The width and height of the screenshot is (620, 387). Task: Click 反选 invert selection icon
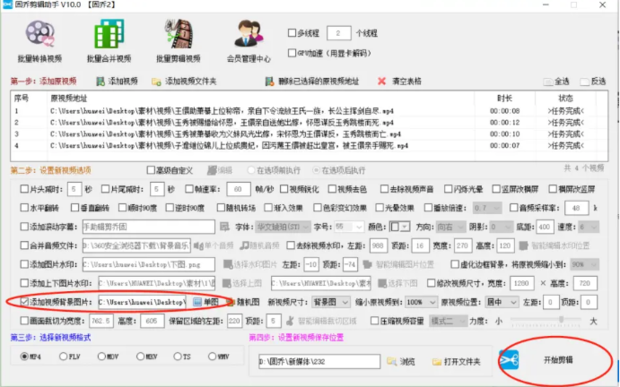point(584,82)
